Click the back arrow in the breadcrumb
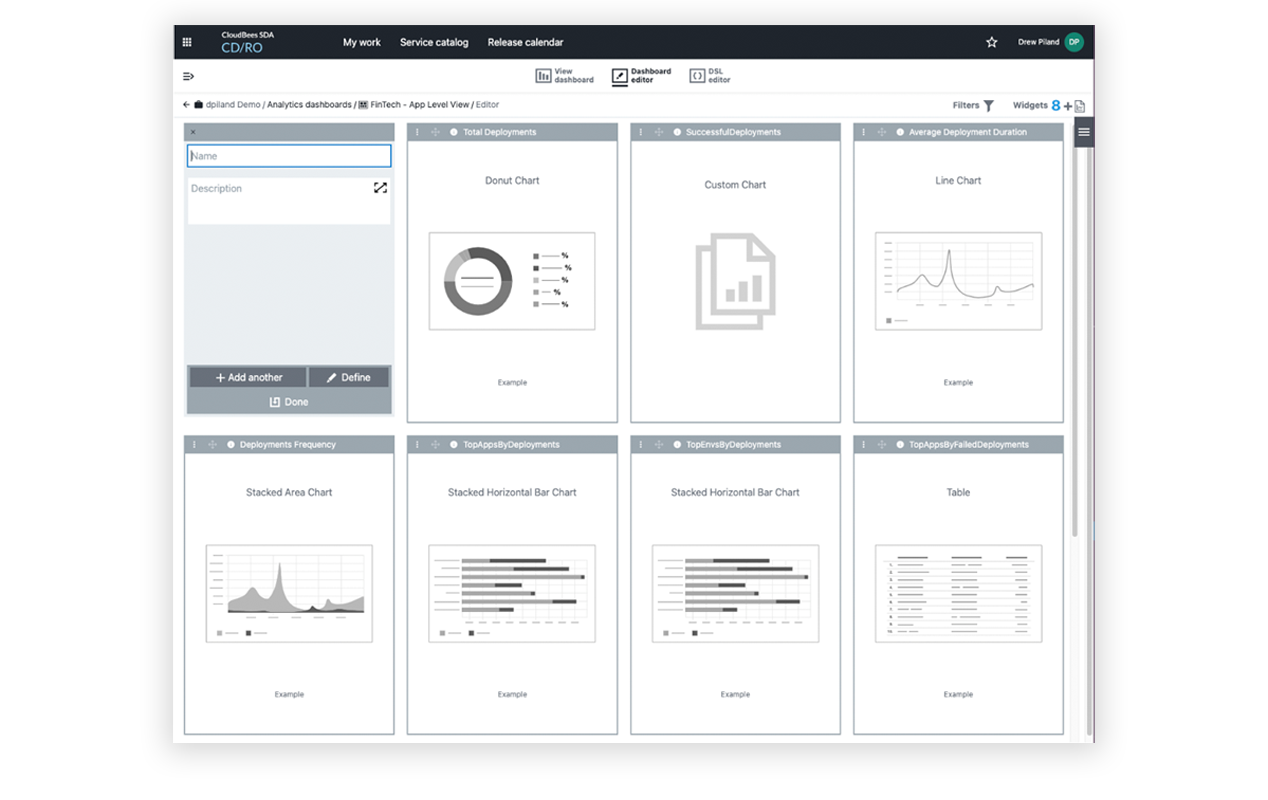Viewport: 1268px width, 800px height. click(186, 104)
